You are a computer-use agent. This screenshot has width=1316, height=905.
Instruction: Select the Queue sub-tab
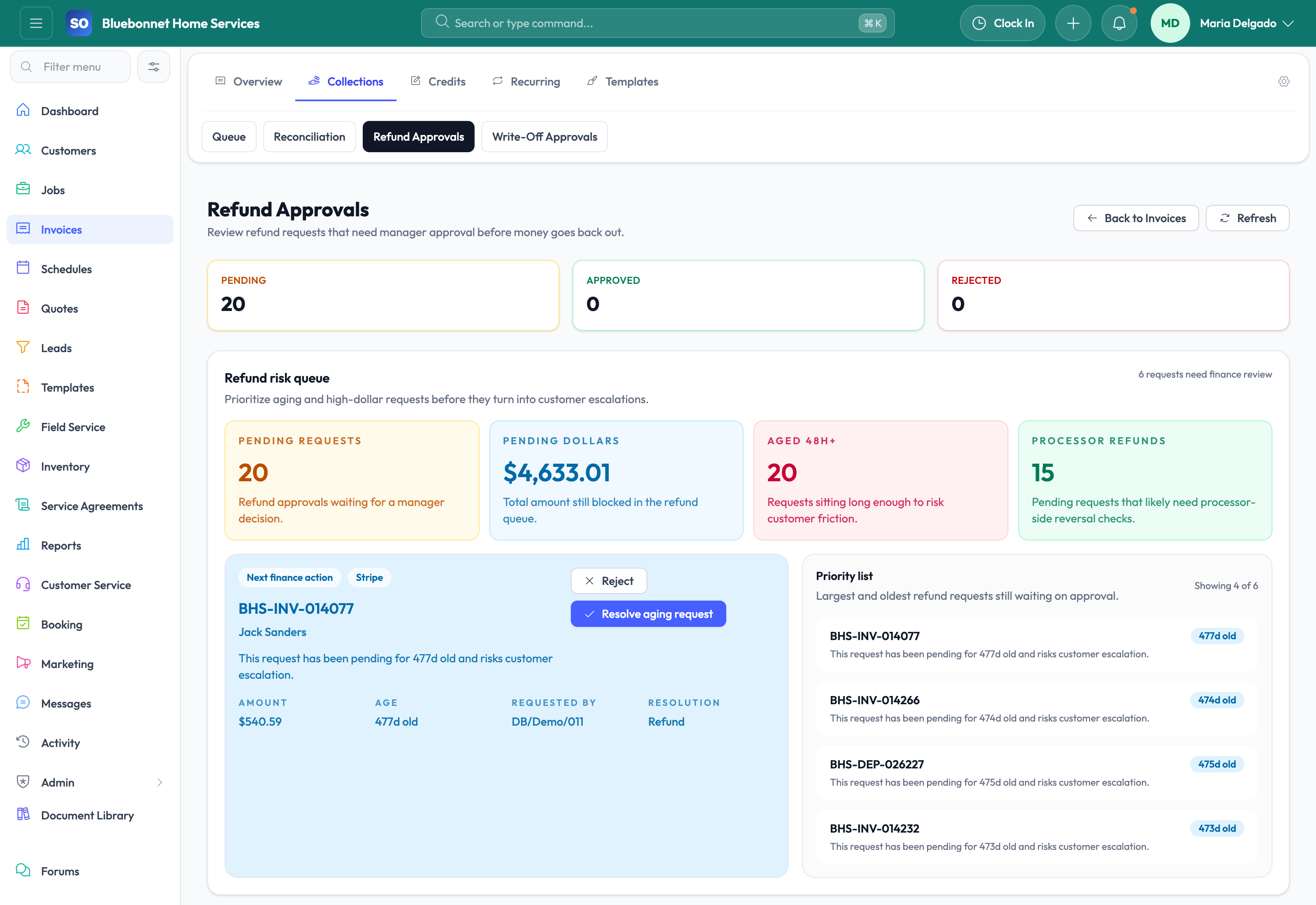(x=229, y=137)
